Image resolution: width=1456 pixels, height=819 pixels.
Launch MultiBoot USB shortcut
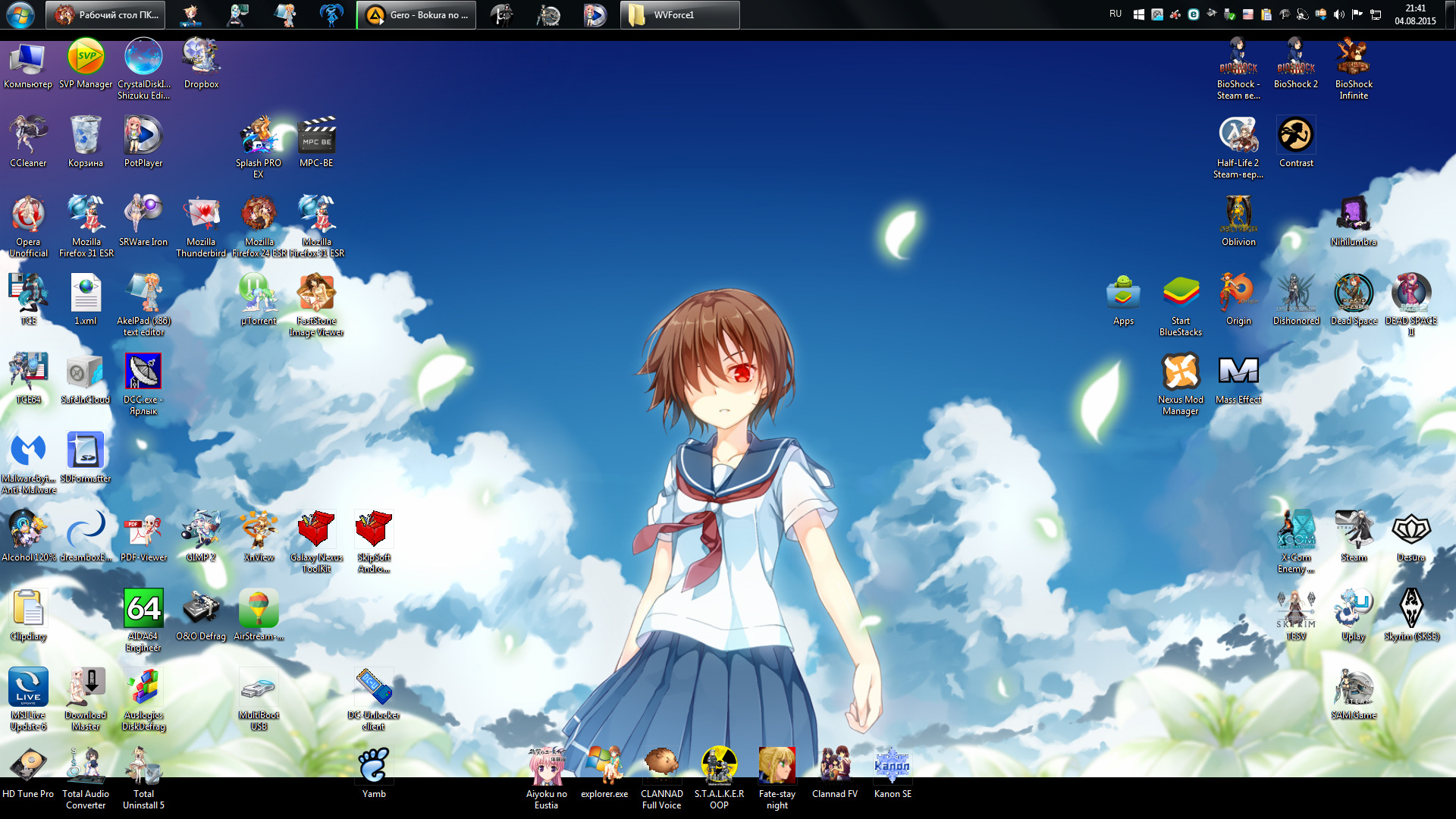coord(259,699)
